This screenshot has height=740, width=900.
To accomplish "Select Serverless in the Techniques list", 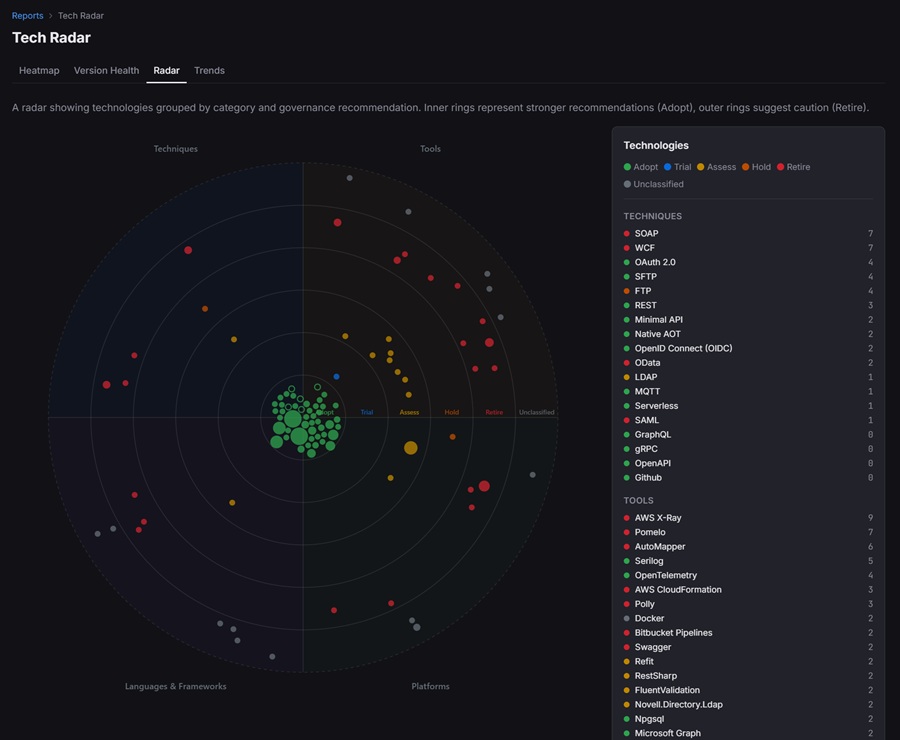I will point(748,406).
